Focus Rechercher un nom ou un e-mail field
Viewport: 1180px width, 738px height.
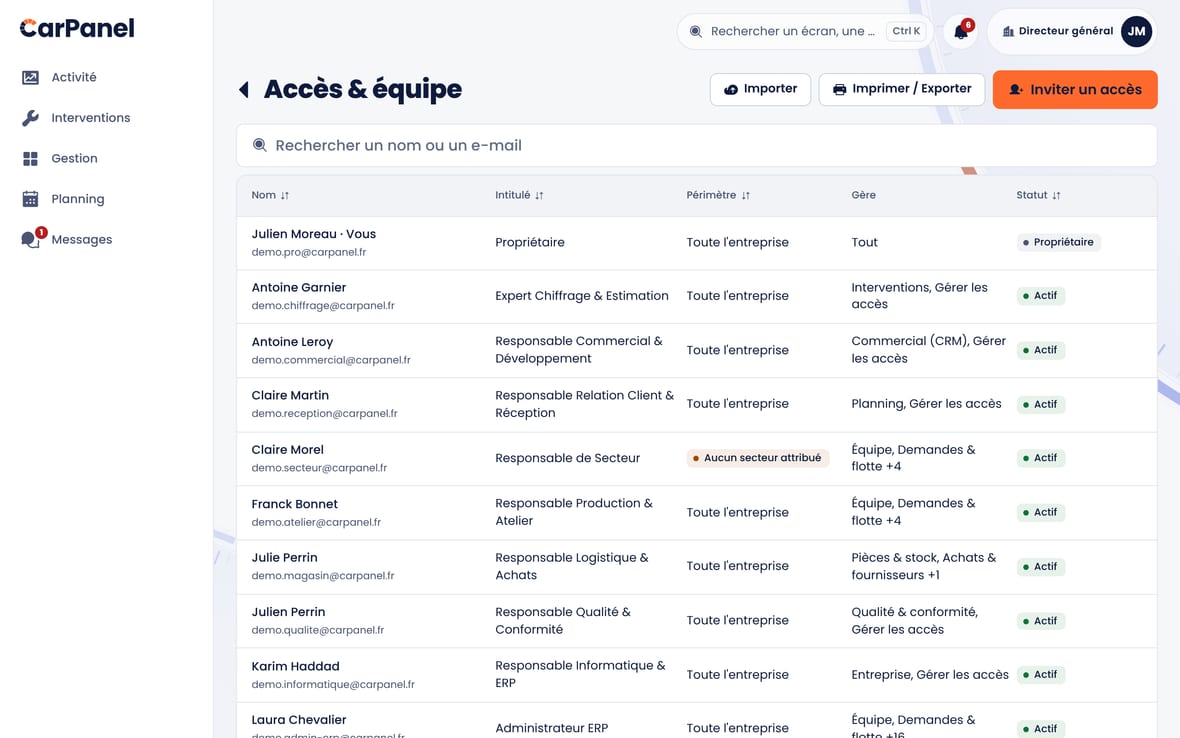point(696,145)
